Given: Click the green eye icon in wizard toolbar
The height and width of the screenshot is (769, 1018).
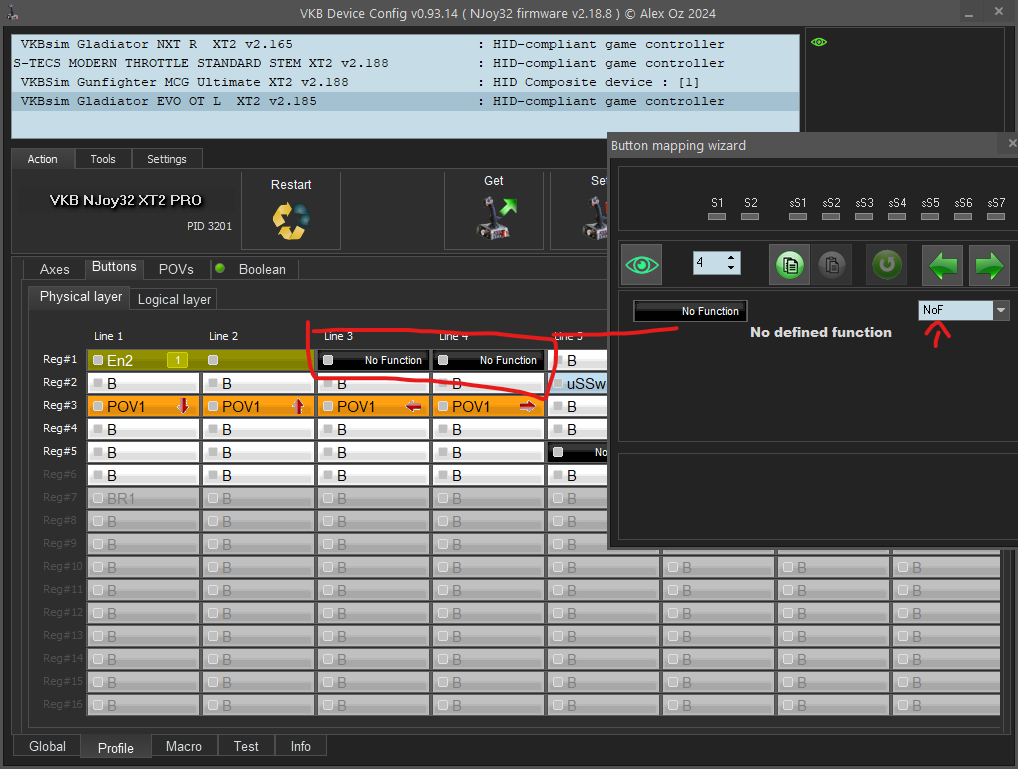Looking at the screenshot, I should 641,265.
